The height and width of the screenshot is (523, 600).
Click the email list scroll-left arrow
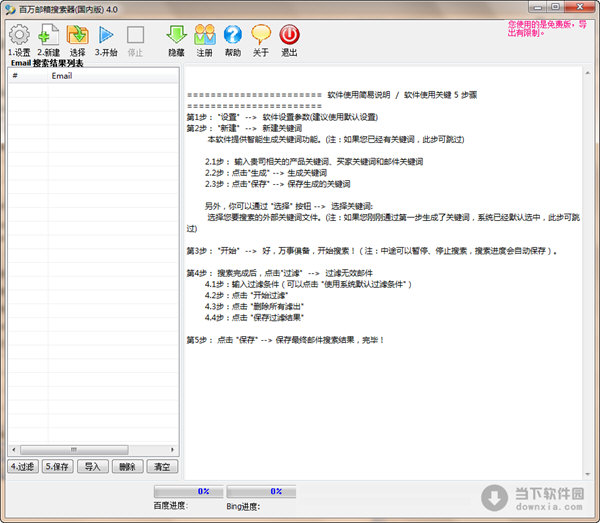pyautogui.click(x=14, y=450)
